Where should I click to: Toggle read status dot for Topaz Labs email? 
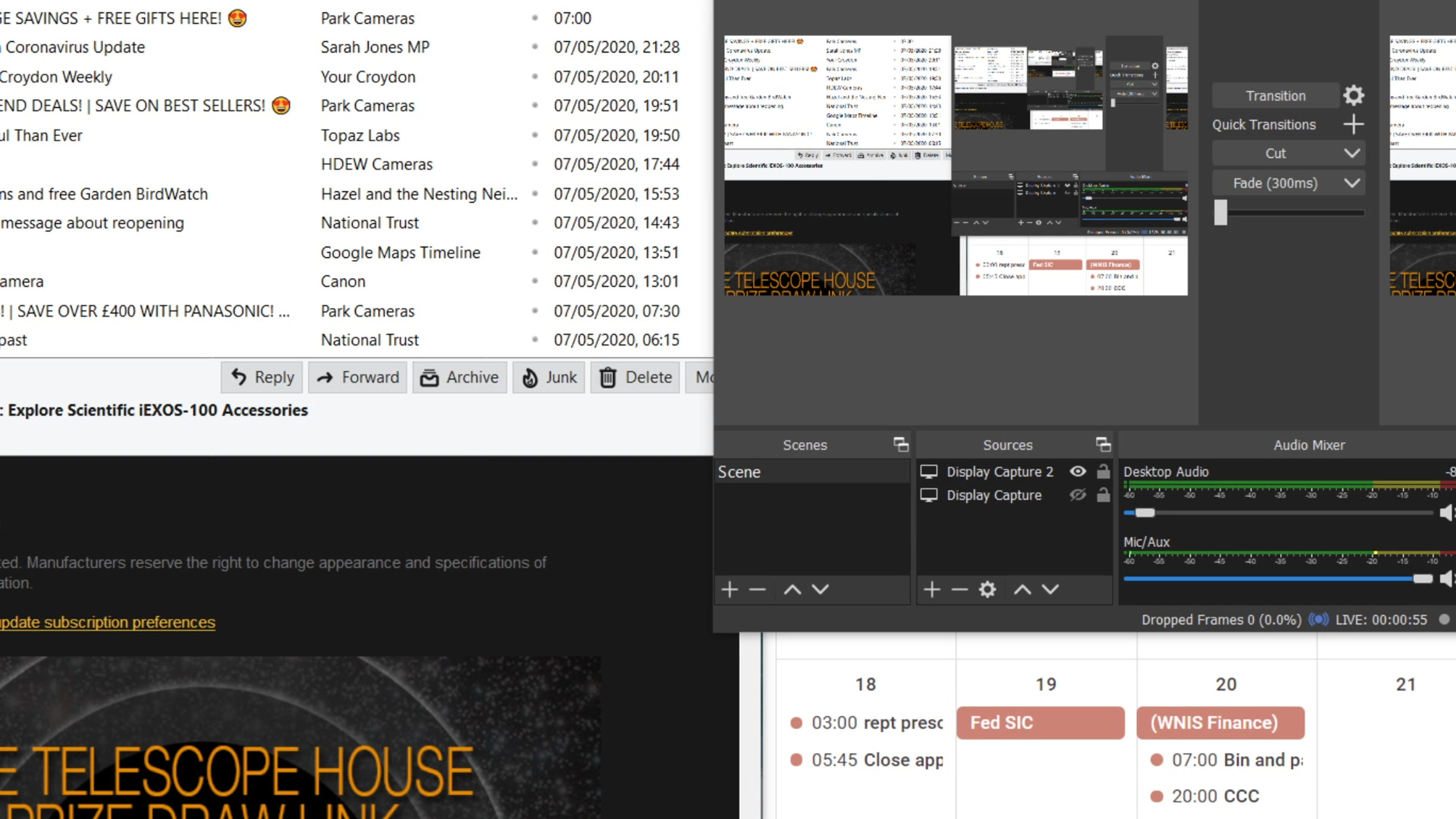tap(535, 135)
